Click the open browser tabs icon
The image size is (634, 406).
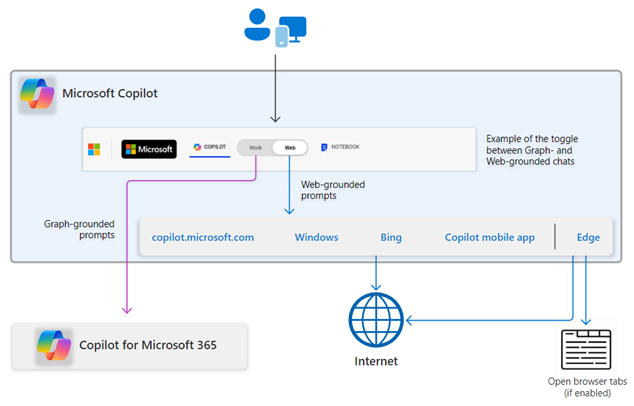click(x=586, y=350)
